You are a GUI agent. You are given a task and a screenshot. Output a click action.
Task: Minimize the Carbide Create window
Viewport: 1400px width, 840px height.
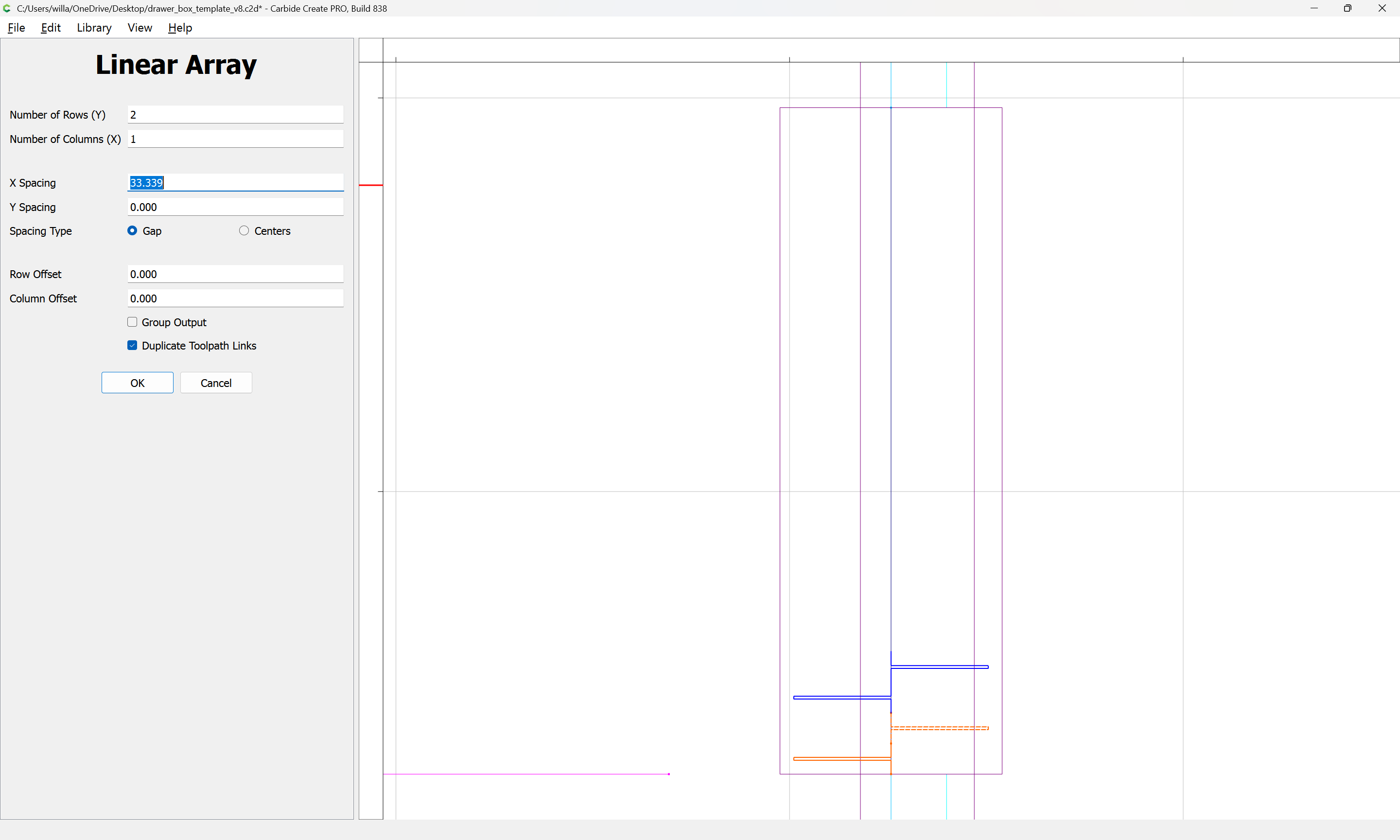[1314, 8]
